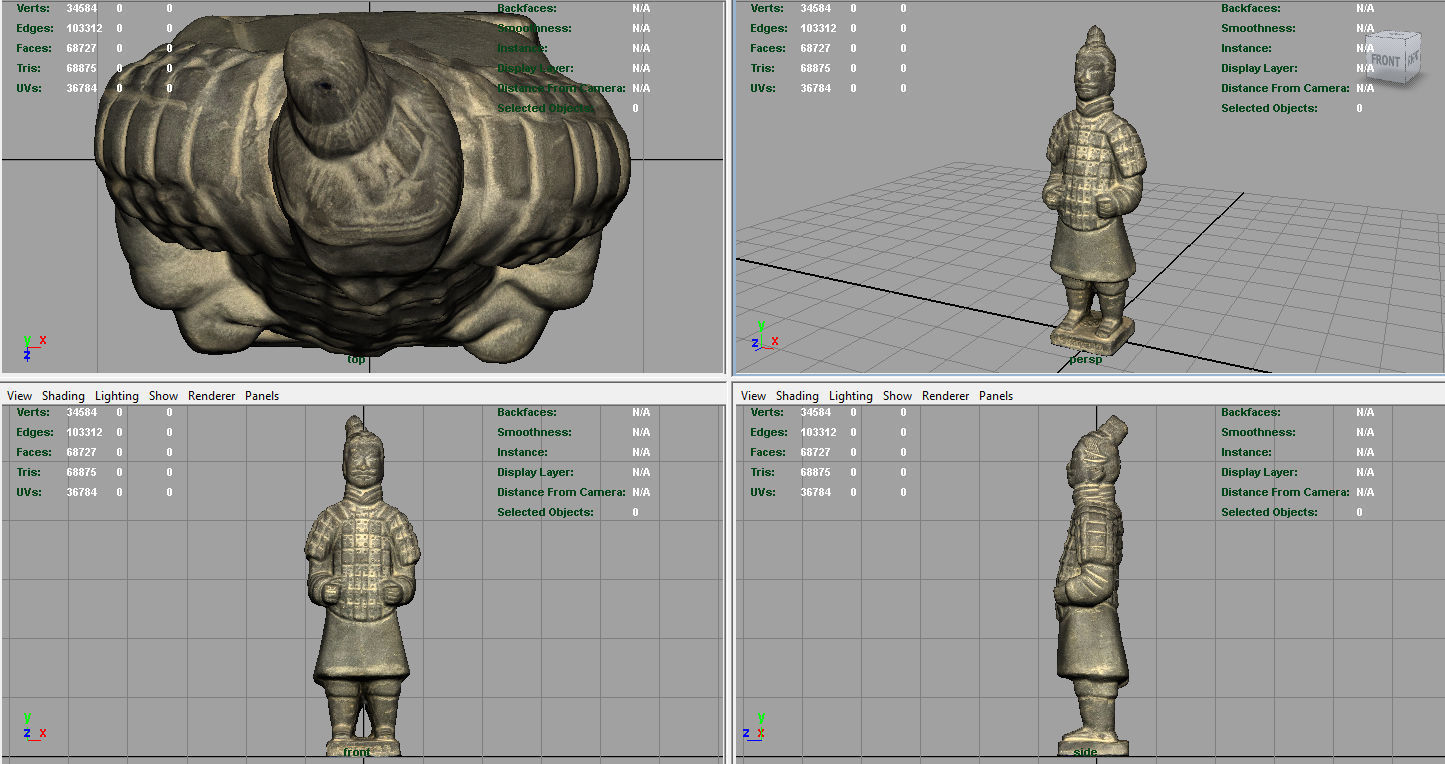This screenshot has width=1445, height=764.
Task: Open the Show menu in the side panel
Action: (x=897, y=396)
